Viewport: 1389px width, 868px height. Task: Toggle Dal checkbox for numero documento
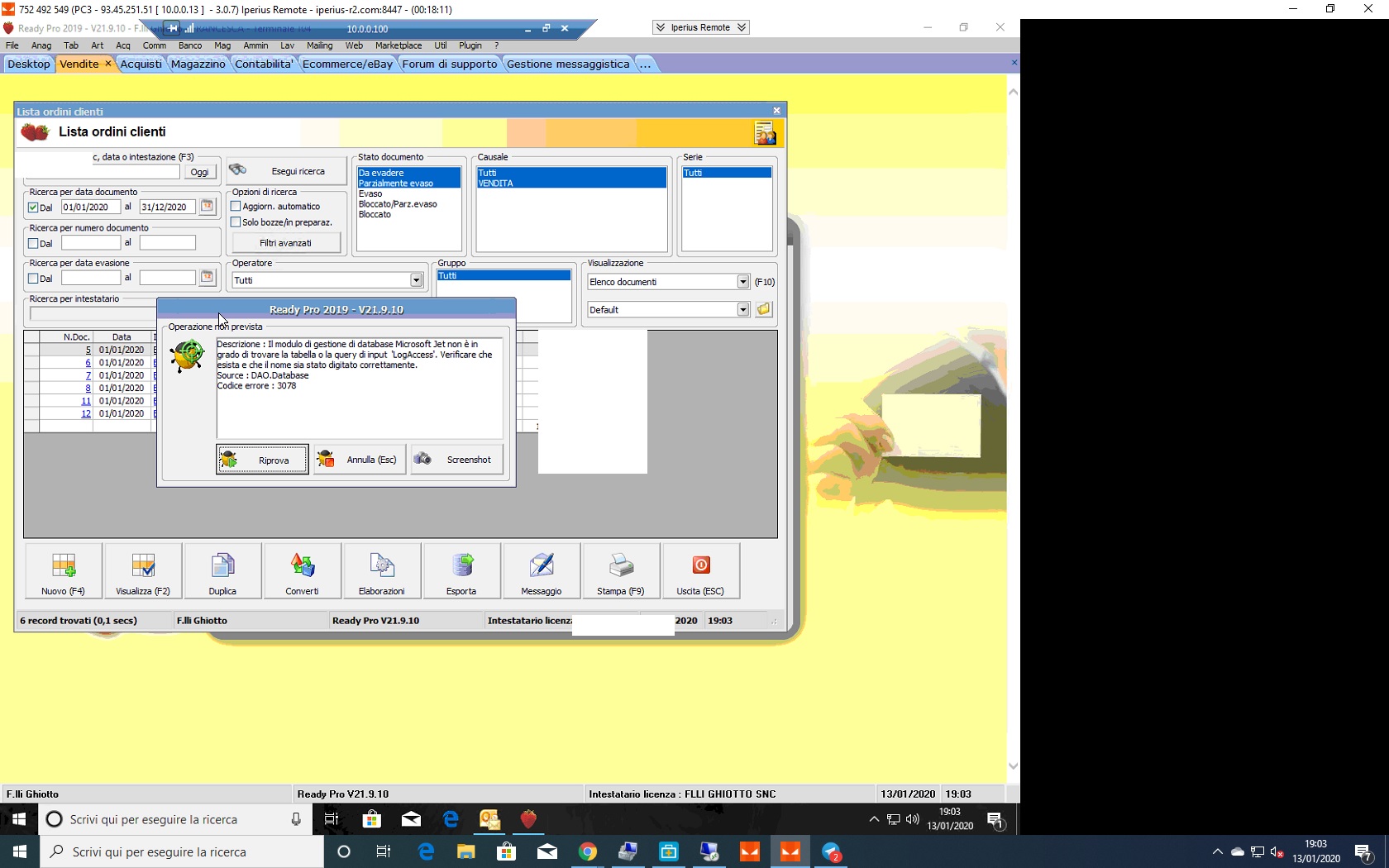coord(34,243)
